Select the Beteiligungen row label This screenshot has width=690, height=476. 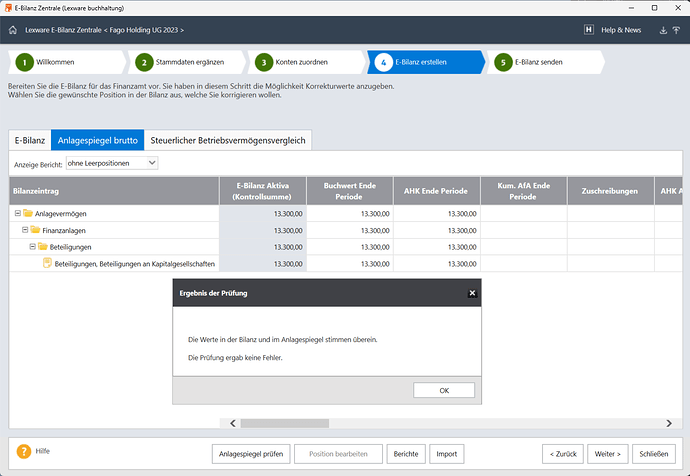(70, 247)
